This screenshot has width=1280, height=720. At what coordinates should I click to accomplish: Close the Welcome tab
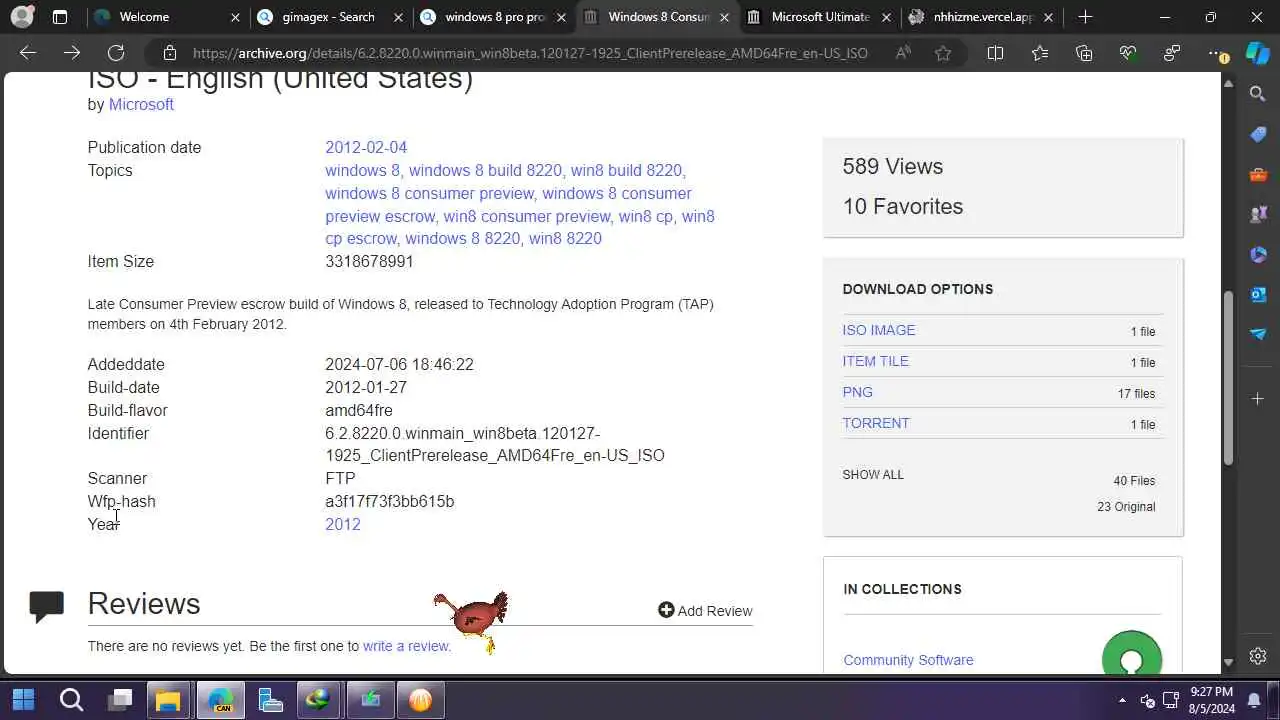click(235, 17)
